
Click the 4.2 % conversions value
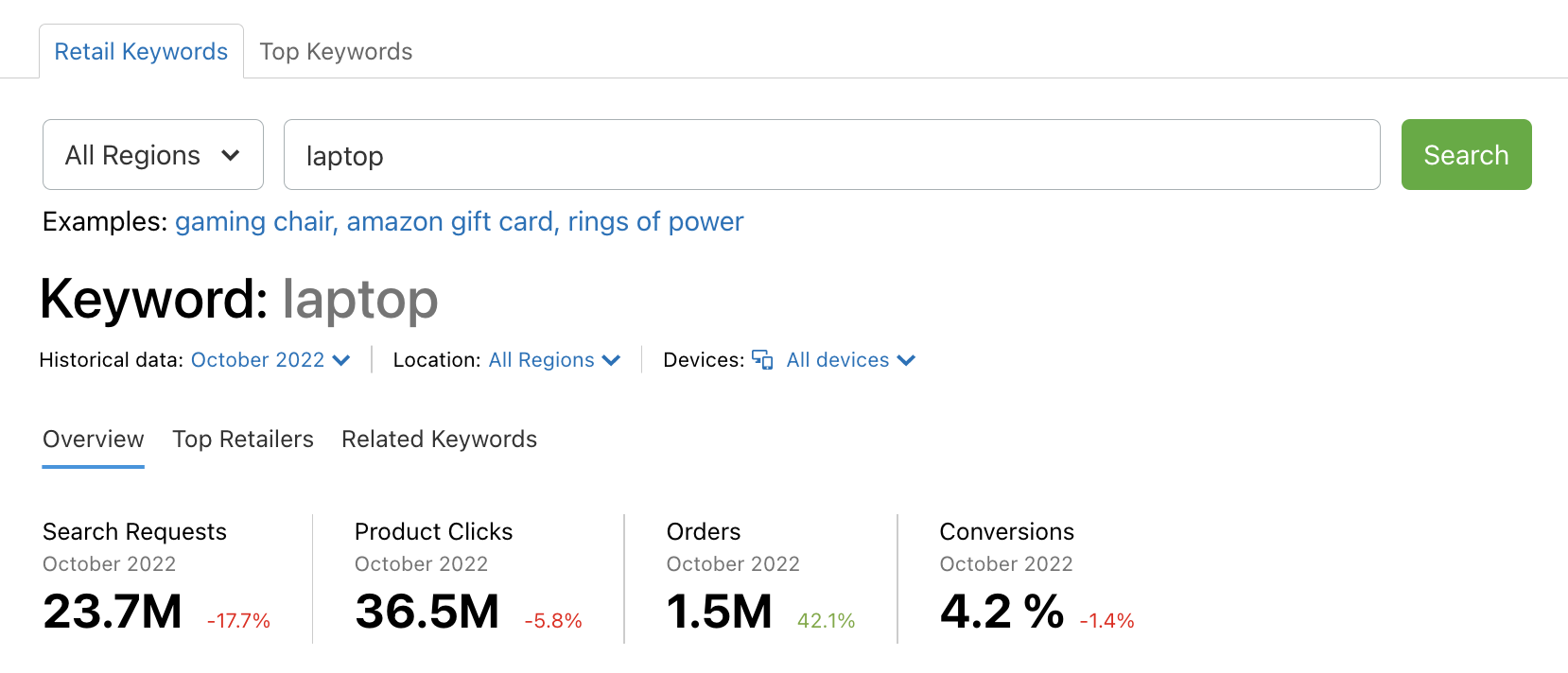[1002, 612]
